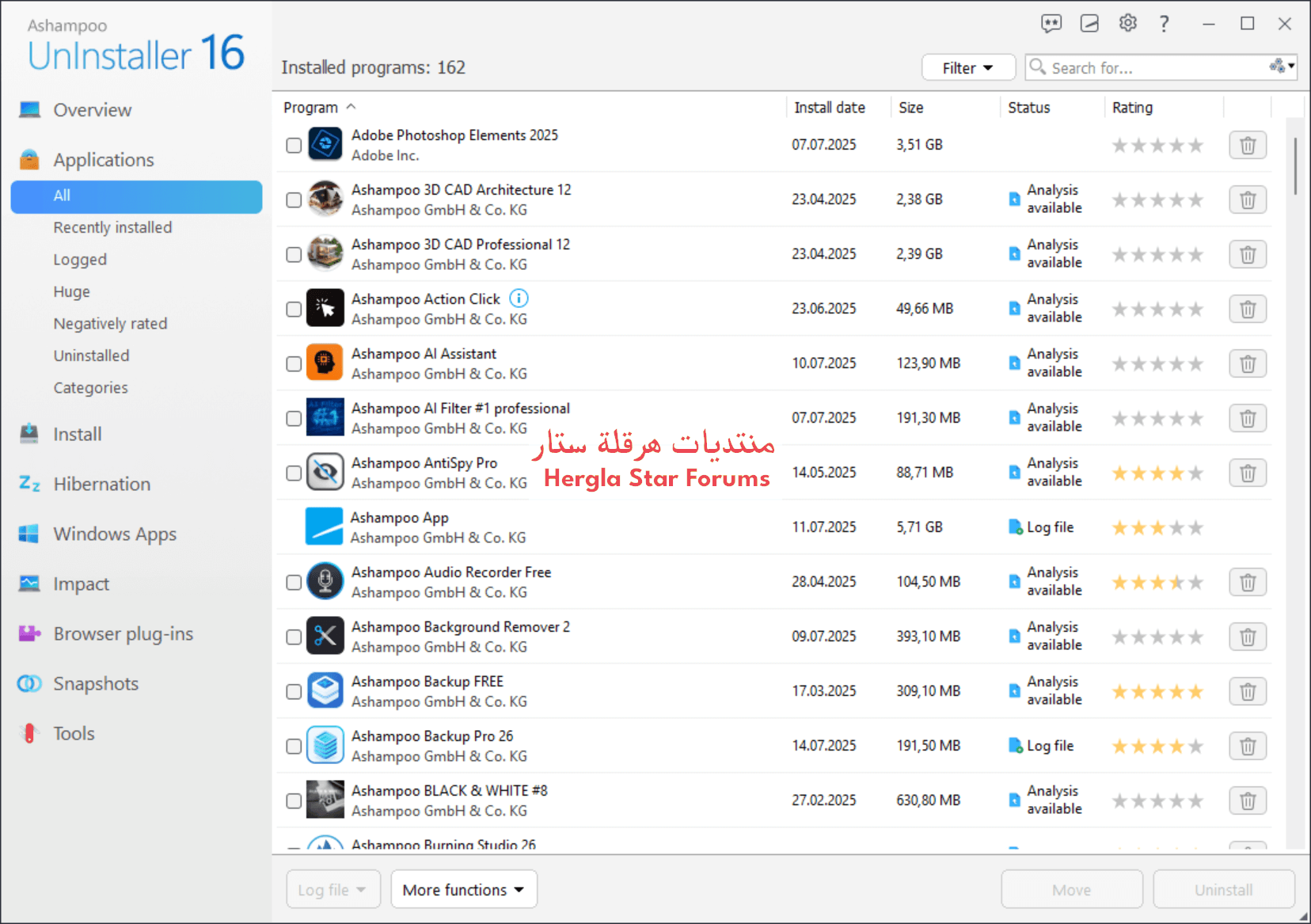Open Browser plug-ins section

[x=123, y=633]
